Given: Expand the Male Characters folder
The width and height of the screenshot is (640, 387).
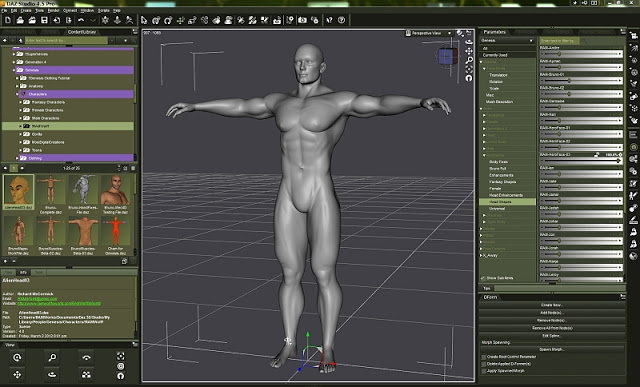Looking at the screenshot, I should pyautogui.click(x=20, y=118).
